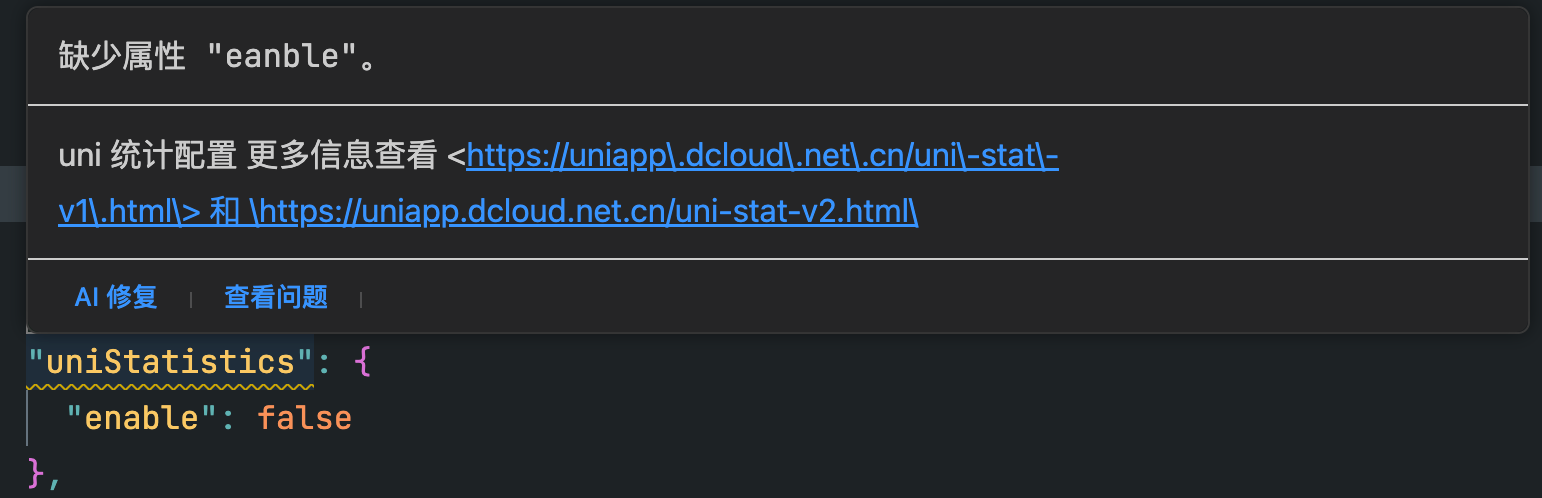Screen dimensions: 1542x498
Task: Click the colon after the "enable" key
Action: click(x=229, y=417)
